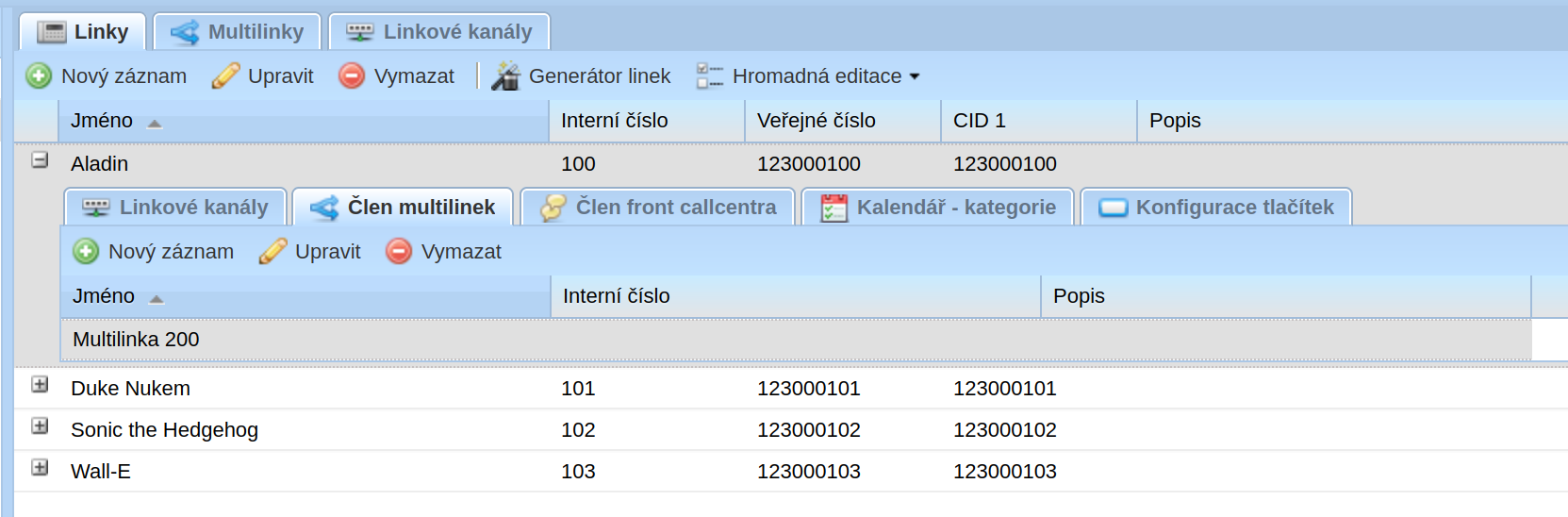1568x517 pixels.
Task: Open the Linky tab
Action: [x=82, y=32]
